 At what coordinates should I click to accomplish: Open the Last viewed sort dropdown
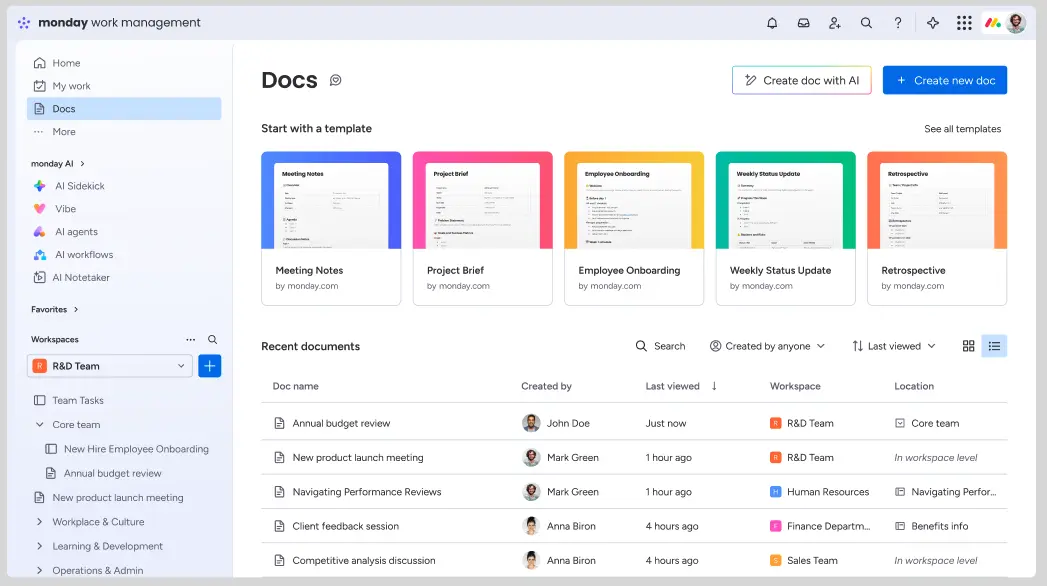pos(893,346)
